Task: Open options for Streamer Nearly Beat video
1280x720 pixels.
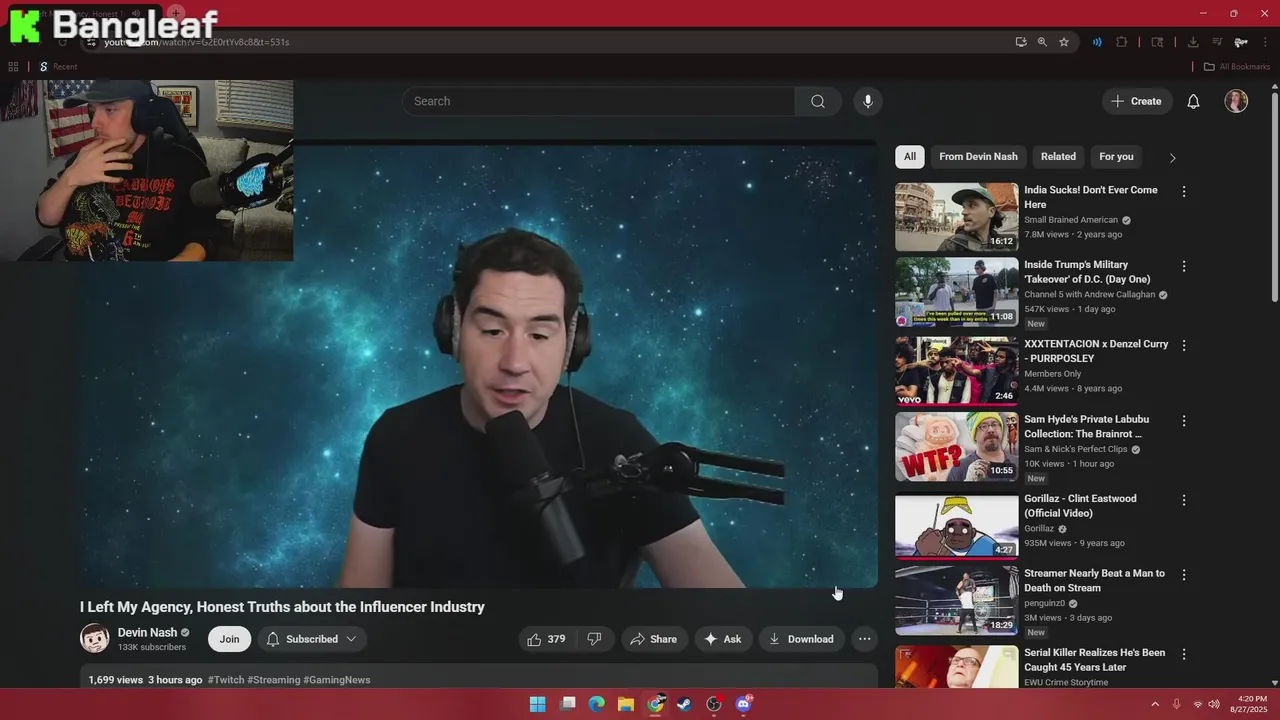Action: (x=1184, y=575)
